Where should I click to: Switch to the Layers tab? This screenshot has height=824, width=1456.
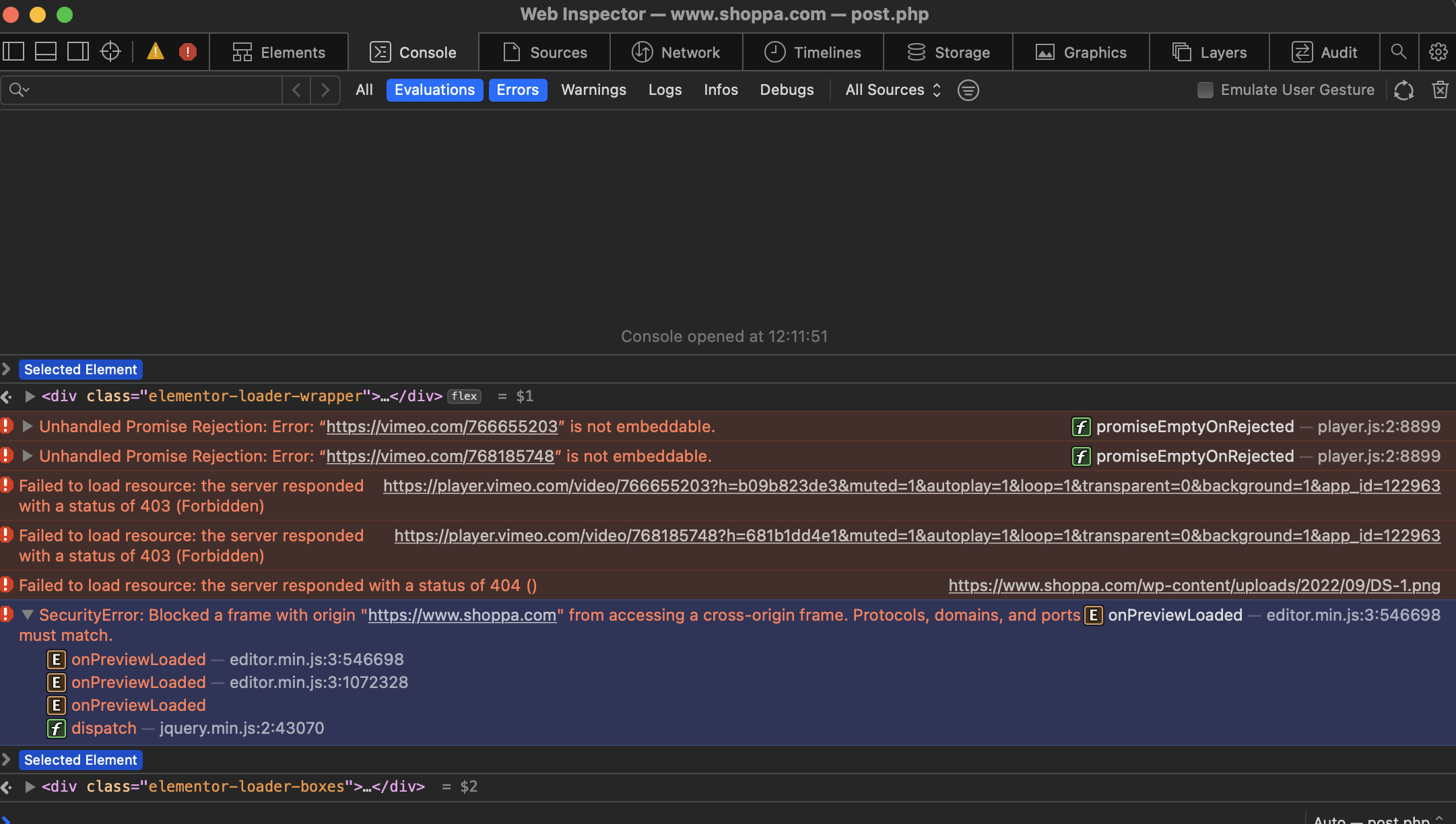(x=1210, y=52)
